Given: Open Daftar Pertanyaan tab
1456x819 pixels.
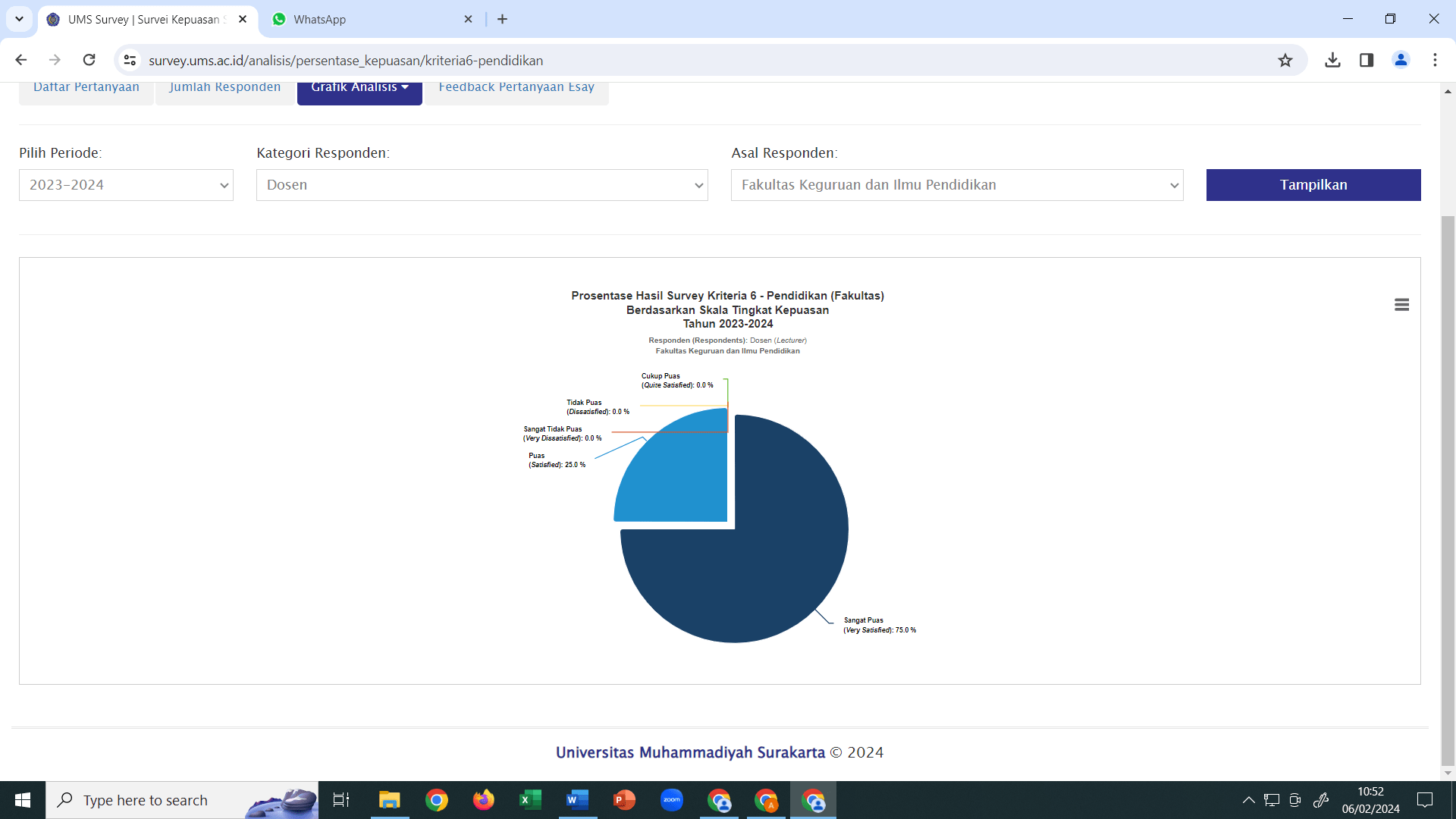Looking at the screenshot, I should point(86,89).
